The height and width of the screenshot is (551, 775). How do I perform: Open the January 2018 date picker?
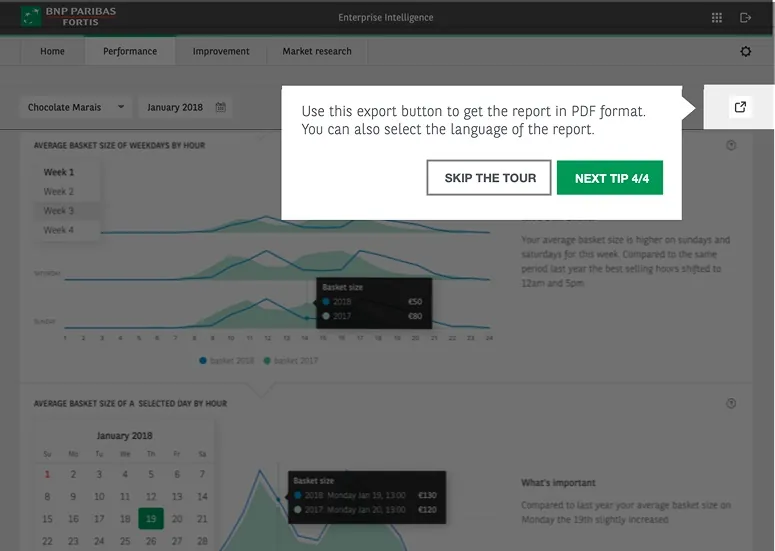pyautogui.click(x=185, y=107)
